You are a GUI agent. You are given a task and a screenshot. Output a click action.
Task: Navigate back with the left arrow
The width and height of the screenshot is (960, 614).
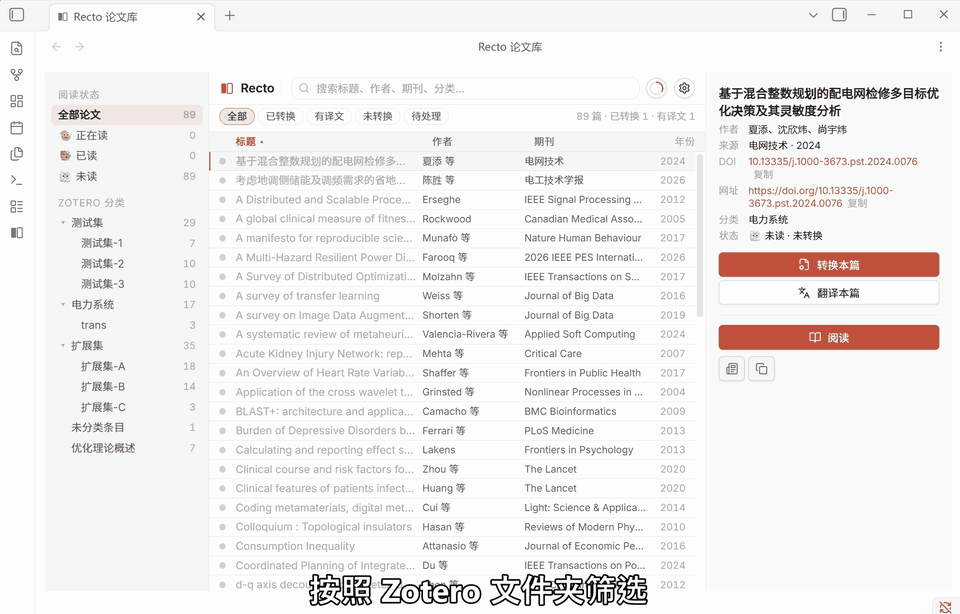56,47
